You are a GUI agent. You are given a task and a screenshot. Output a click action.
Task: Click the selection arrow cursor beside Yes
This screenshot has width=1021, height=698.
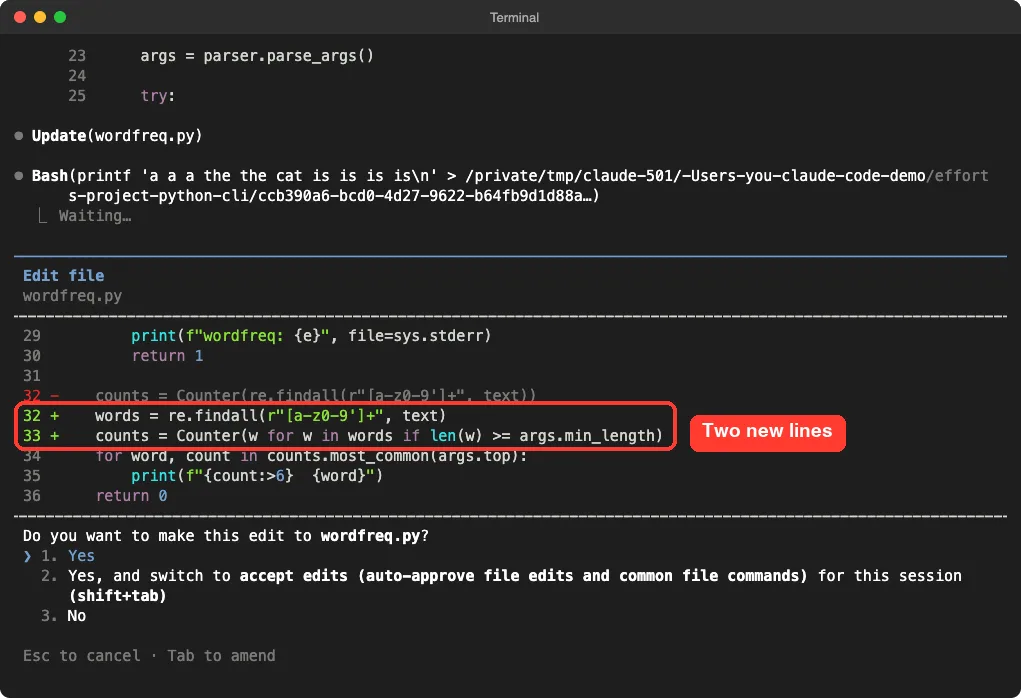pos(27,557)
